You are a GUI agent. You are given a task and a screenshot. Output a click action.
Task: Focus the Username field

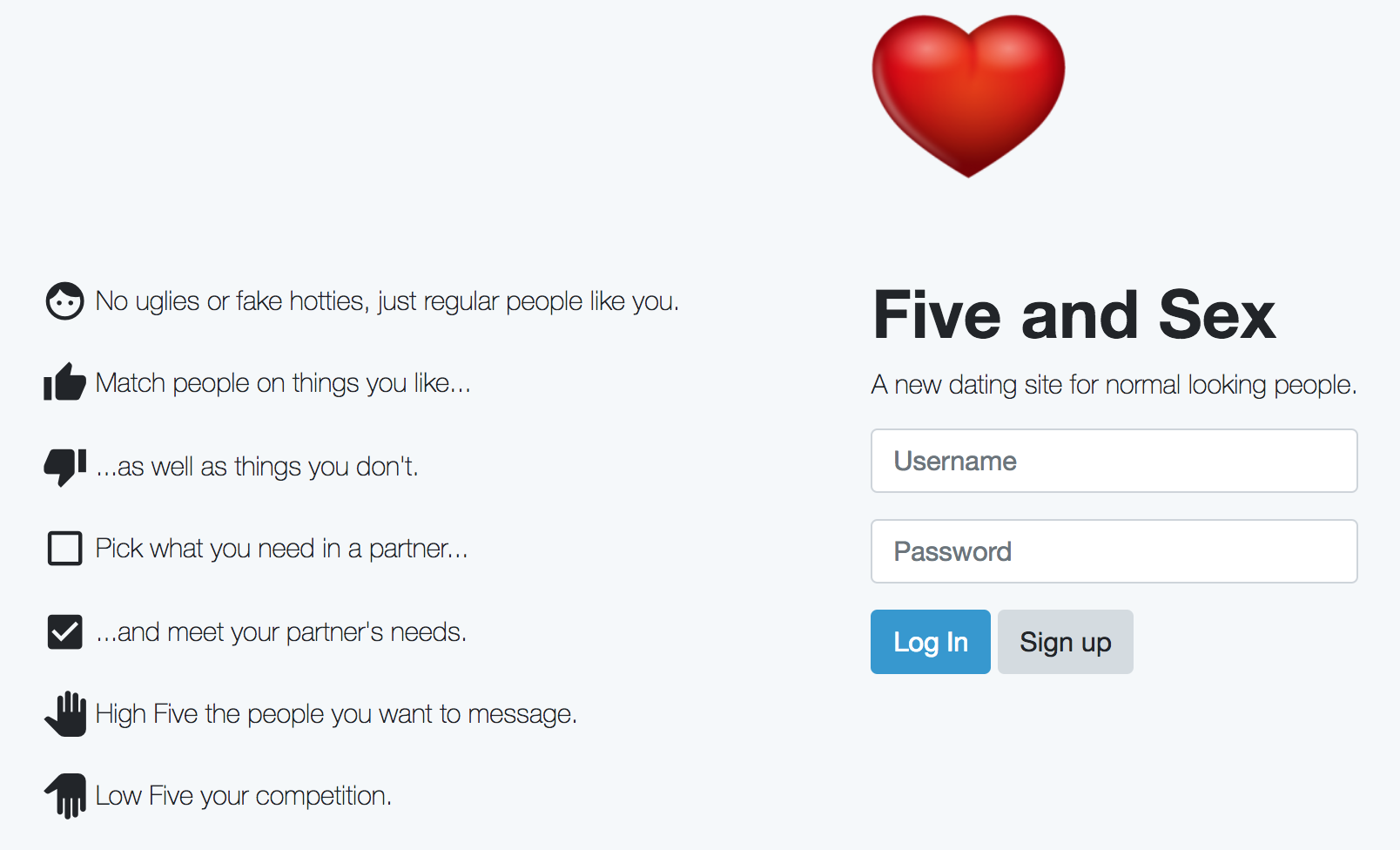click(1114, 461)
